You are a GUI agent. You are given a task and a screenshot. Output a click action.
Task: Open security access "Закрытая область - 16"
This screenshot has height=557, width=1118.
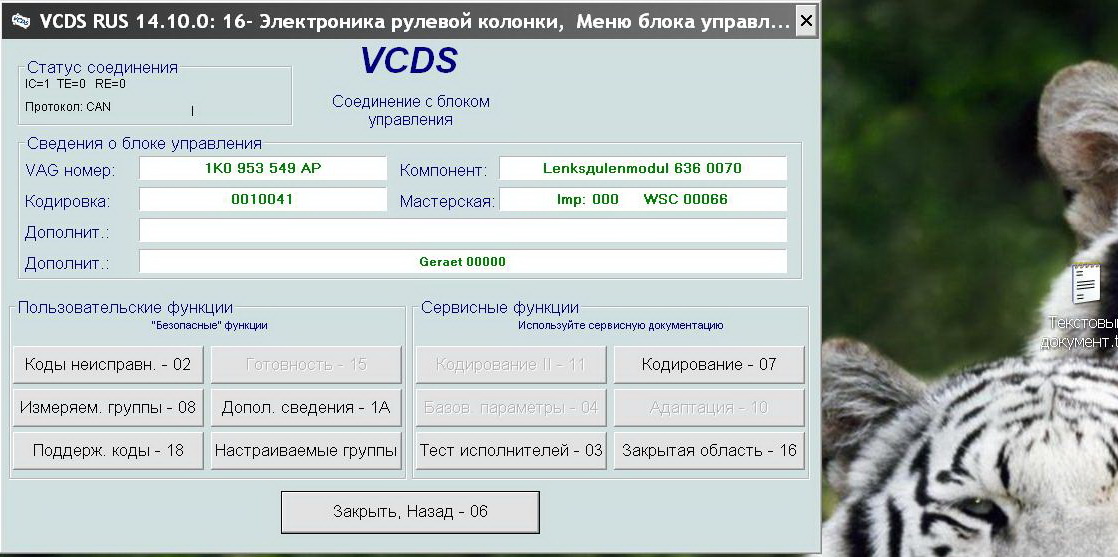click(x=709, y=451)
